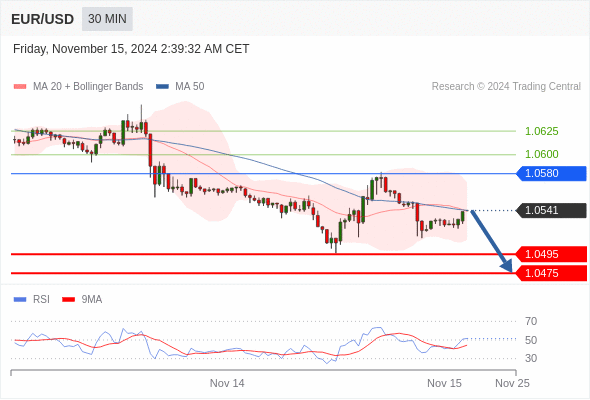Click the blue downward forecast arrow

(x=491, y=241)
